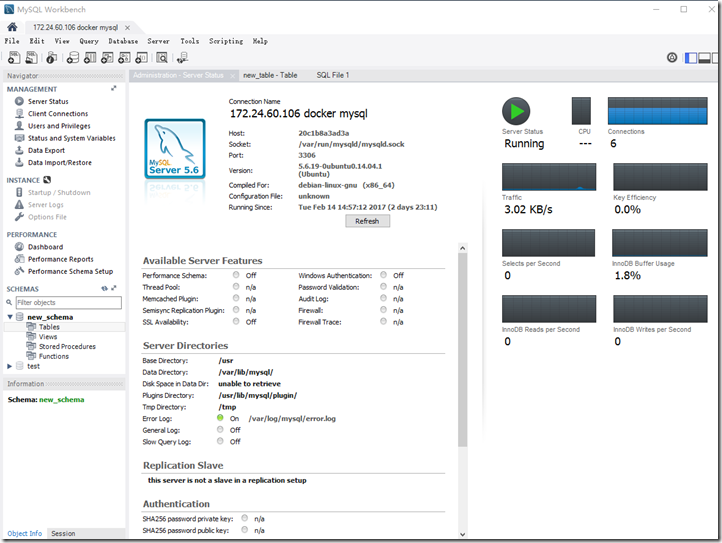The width and height of the screenshot is (722, 543).
Task: Close the 172.24.60.106 docker mysql connection tab
Action: pyautogui.click(x=127, y=28)
